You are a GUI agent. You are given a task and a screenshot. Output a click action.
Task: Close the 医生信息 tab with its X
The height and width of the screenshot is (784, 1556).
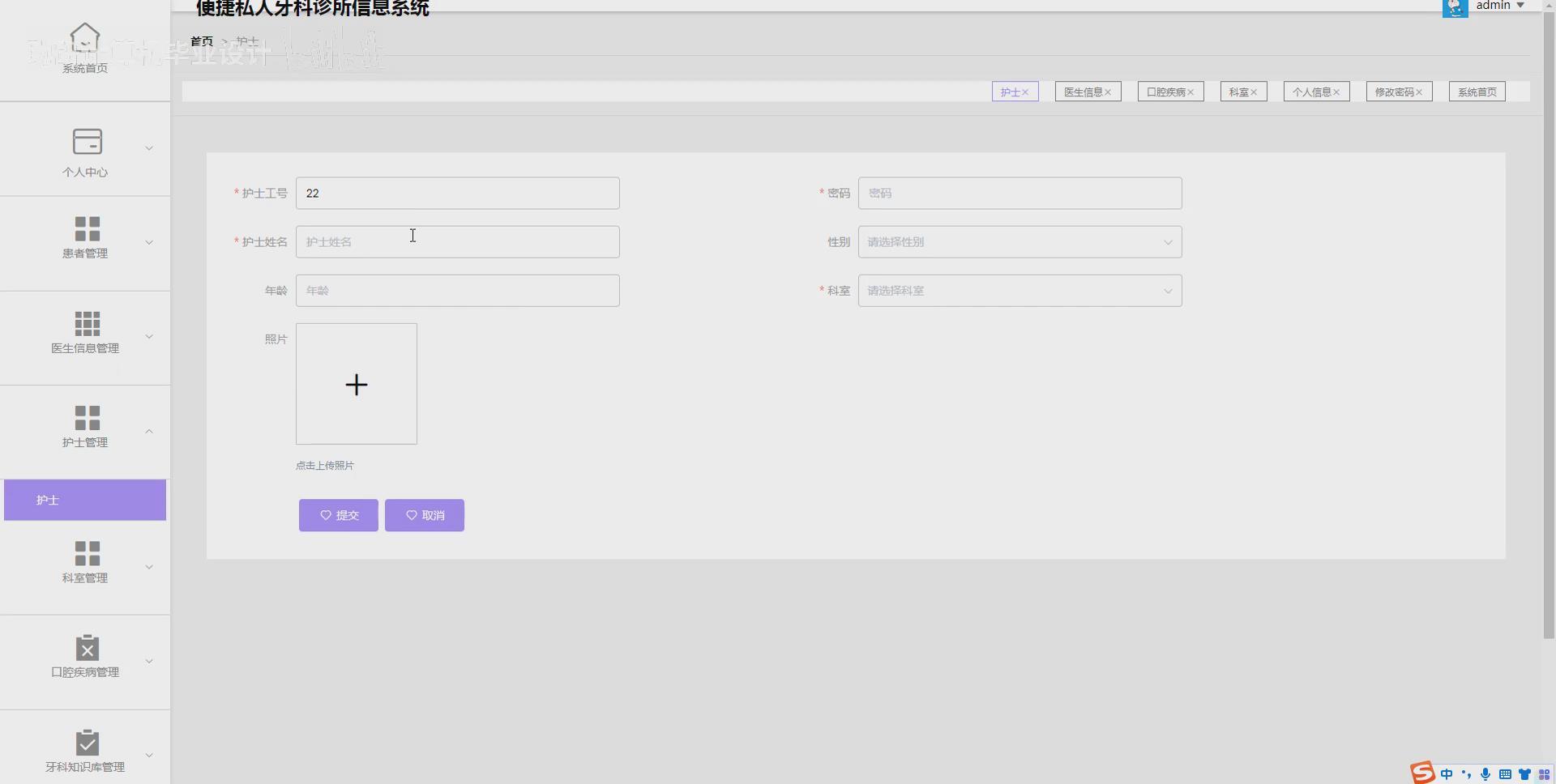click(1108, 92)
